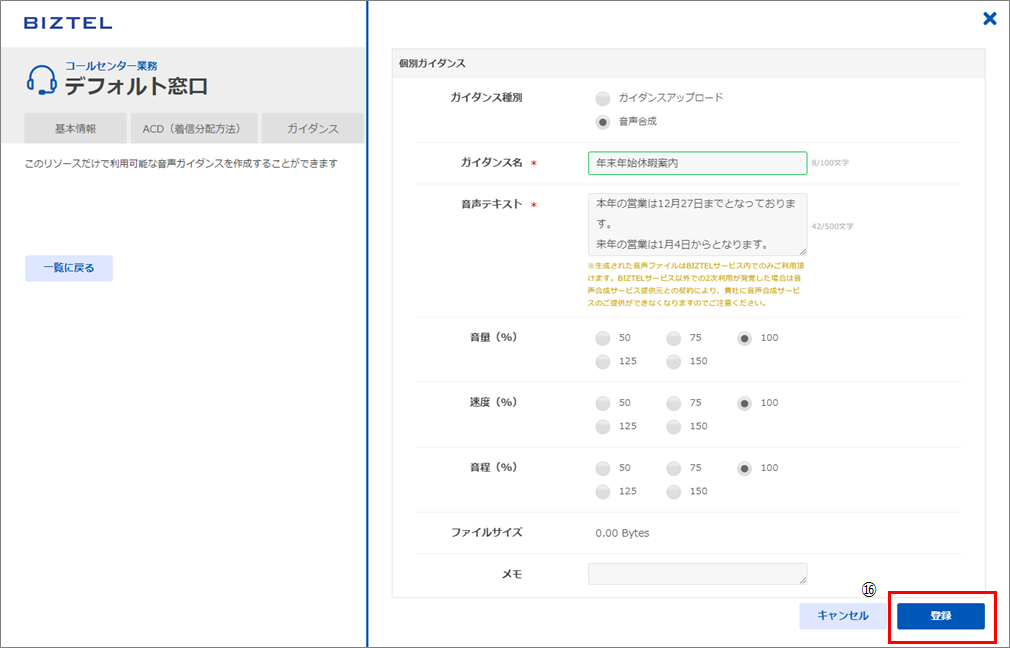Click the このリソースだけで利用可能 description text
The image size is (1010, 648).
(x=181, y=164)
